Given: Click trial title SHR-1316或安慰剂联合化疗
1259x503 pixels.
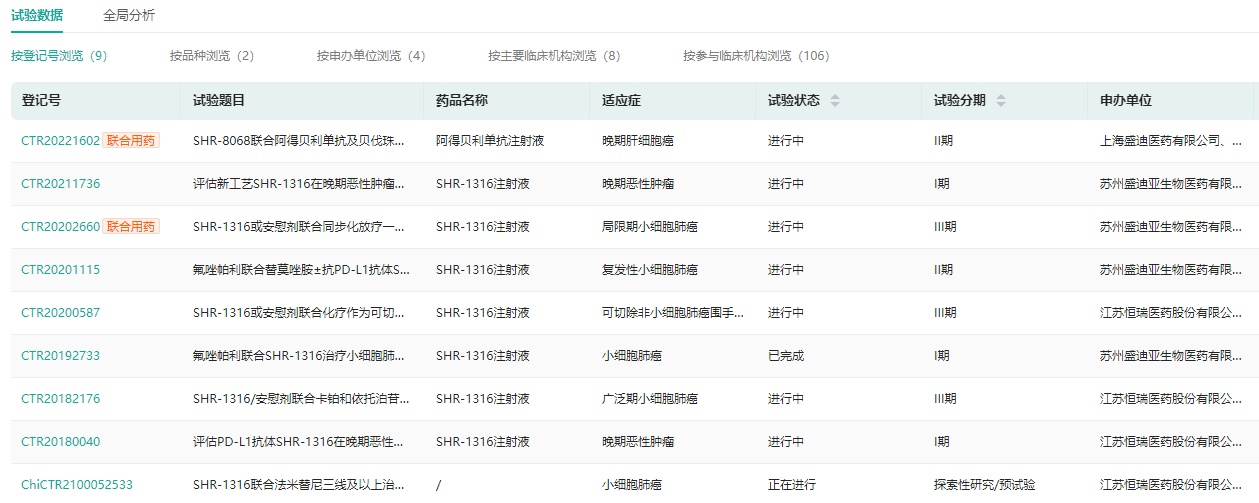Looking at the screenshot, I should coord(300,313).
